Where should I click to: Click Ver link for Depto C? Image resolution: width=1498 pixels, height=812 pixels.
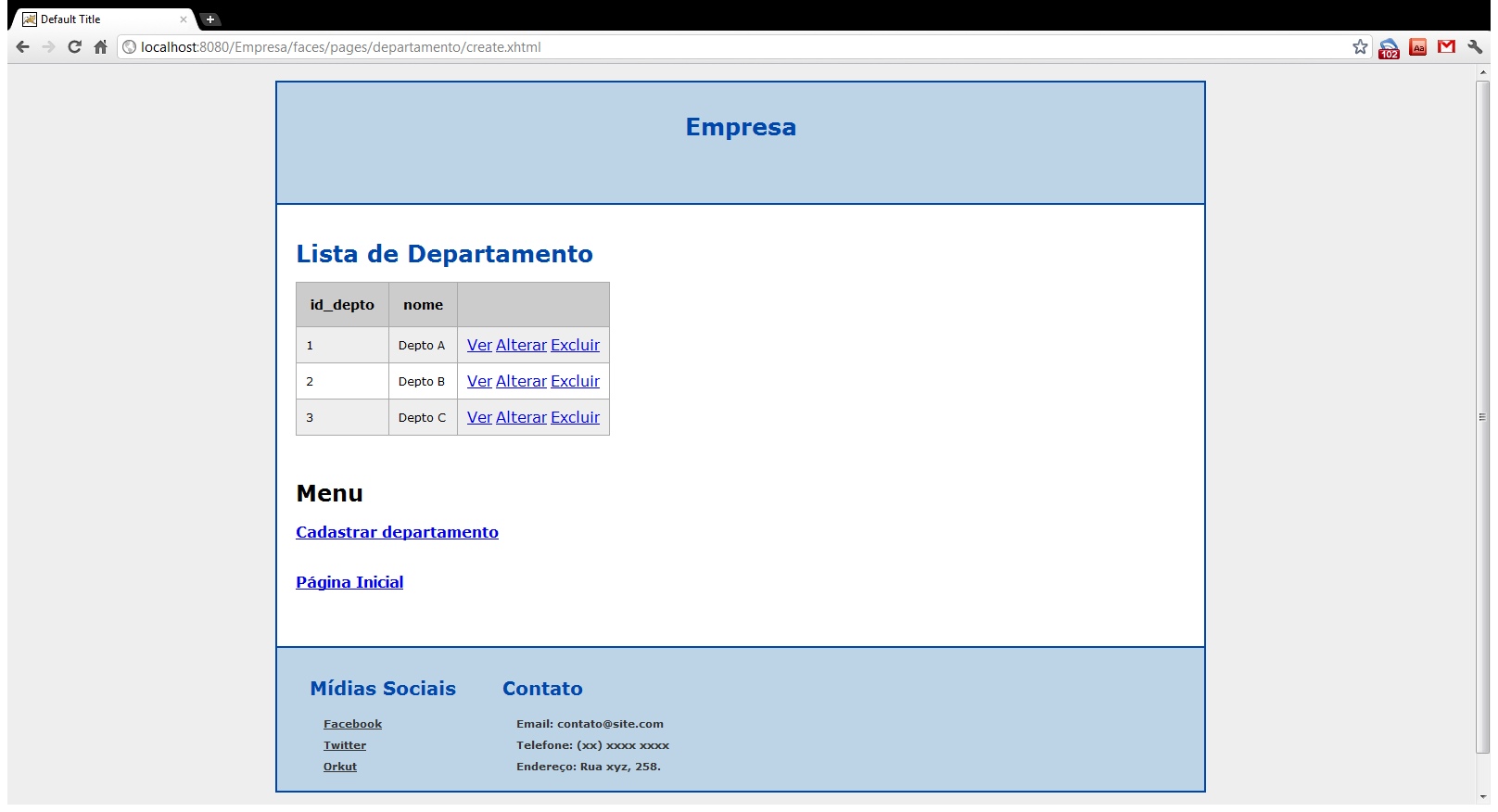click(479, 417)
